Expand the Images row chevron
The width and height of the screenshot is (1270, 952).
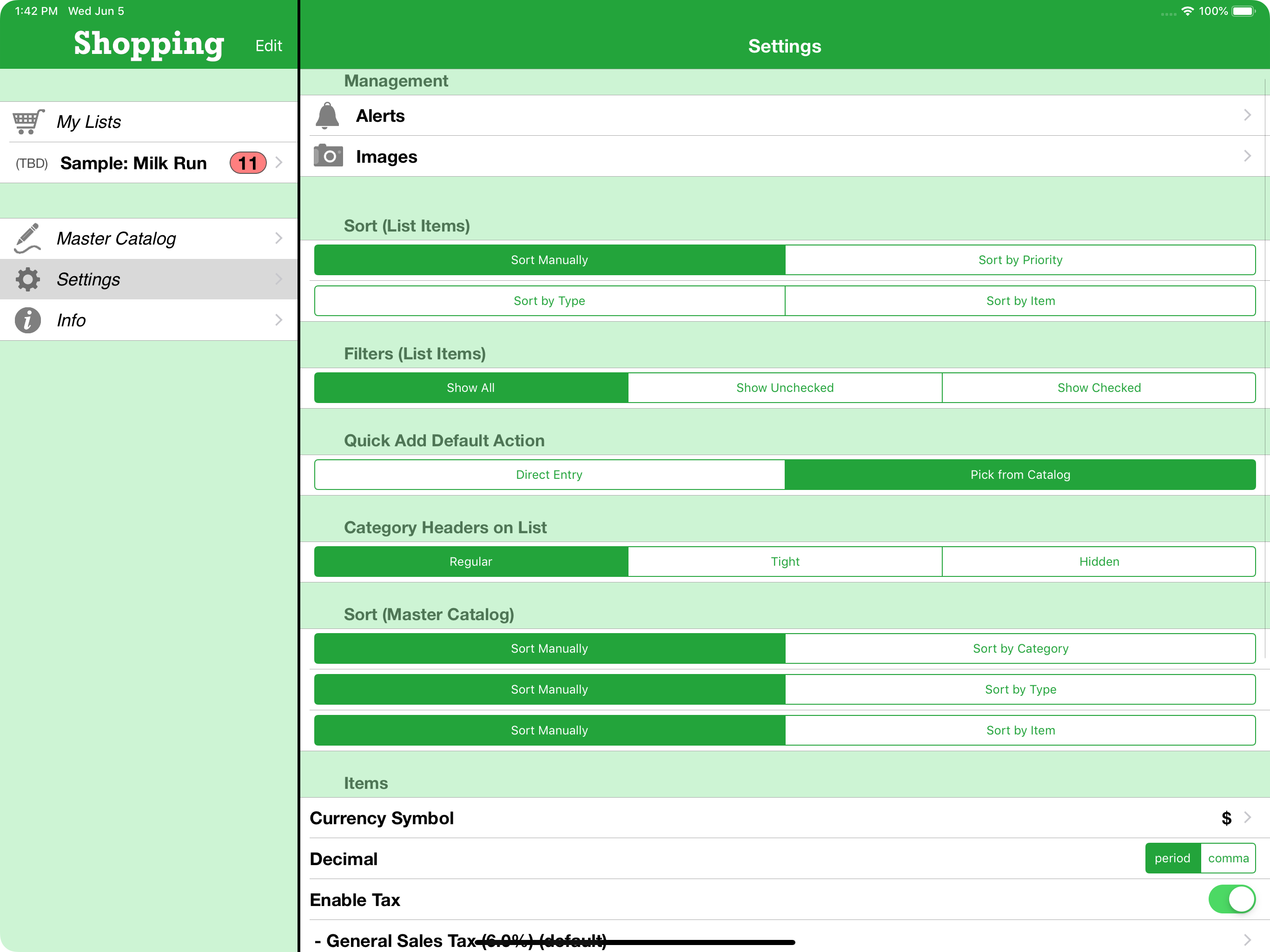coord(1247,156)
